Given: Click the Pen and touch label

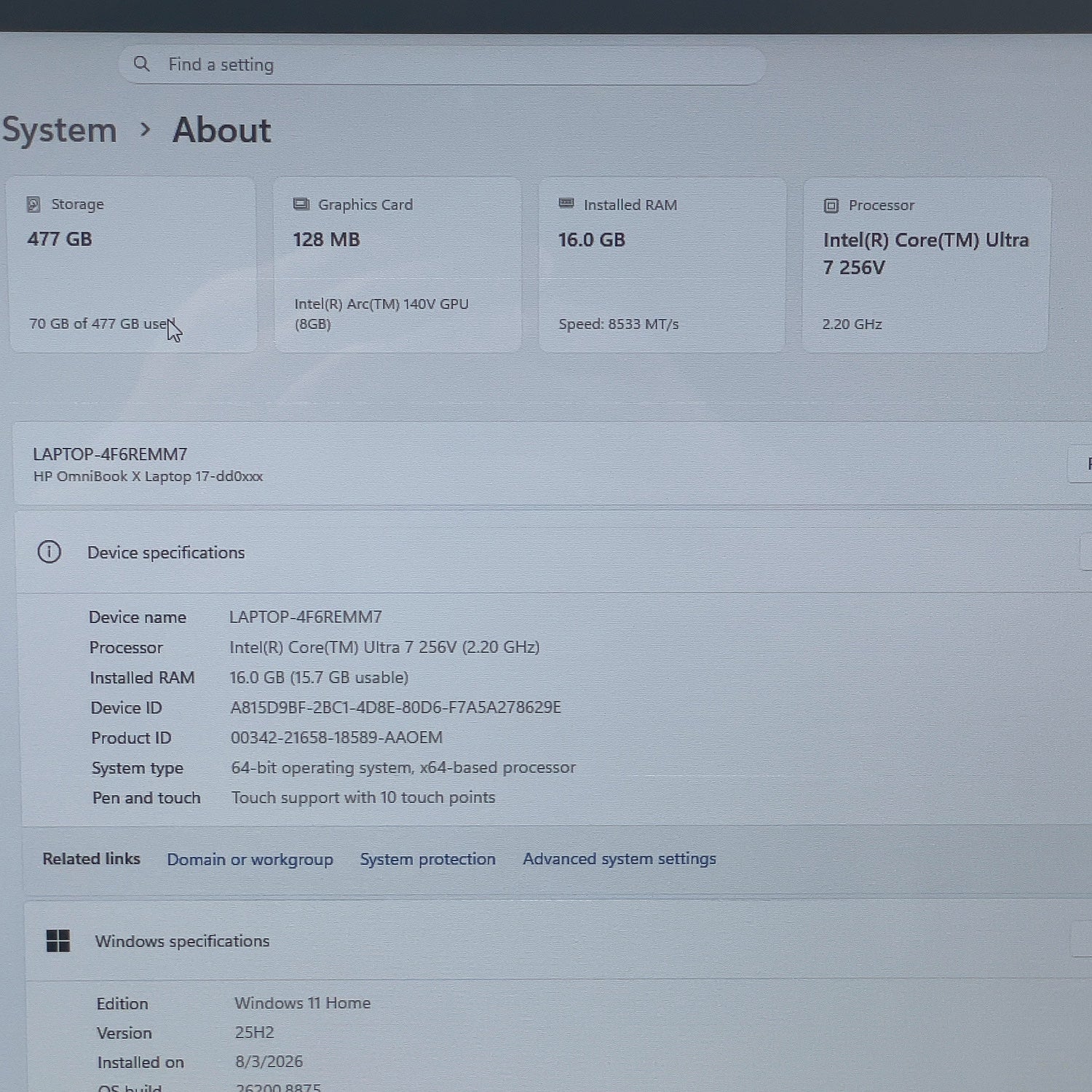Looking at the screenshot, I should 146,798.
